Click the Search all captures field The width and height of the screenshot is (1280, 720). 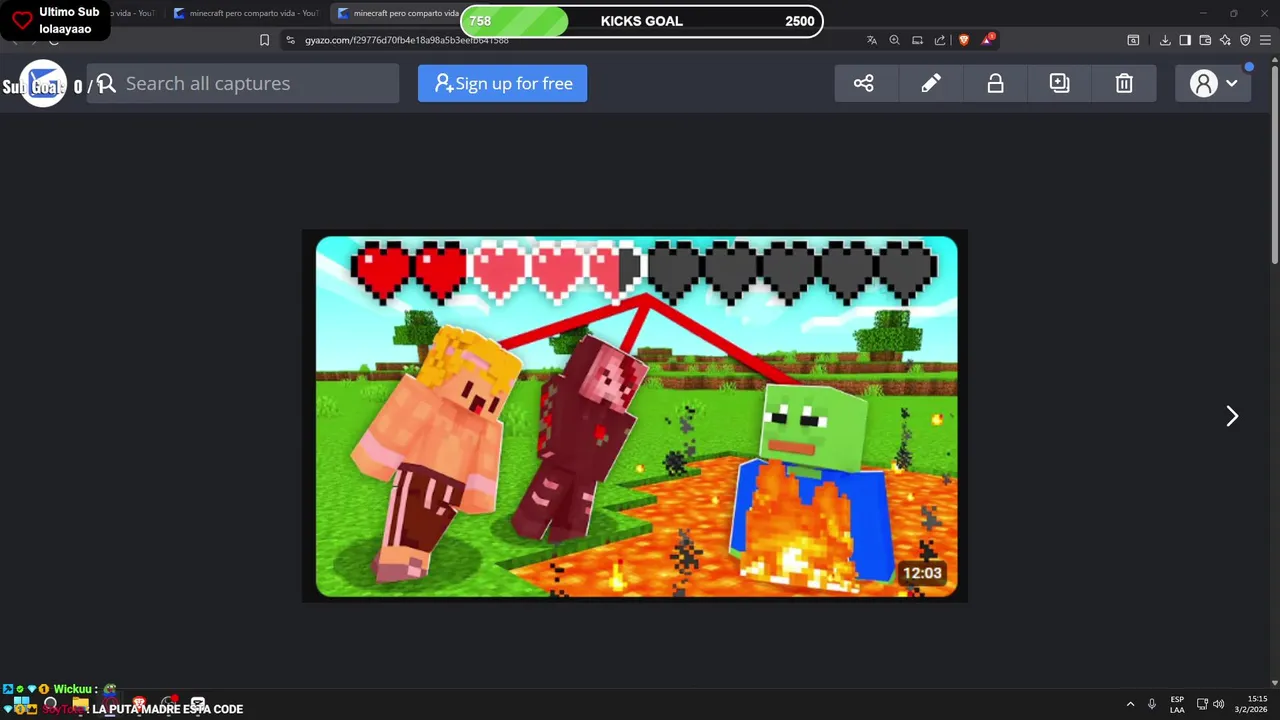pyautogui.click(x=243, y=83)
